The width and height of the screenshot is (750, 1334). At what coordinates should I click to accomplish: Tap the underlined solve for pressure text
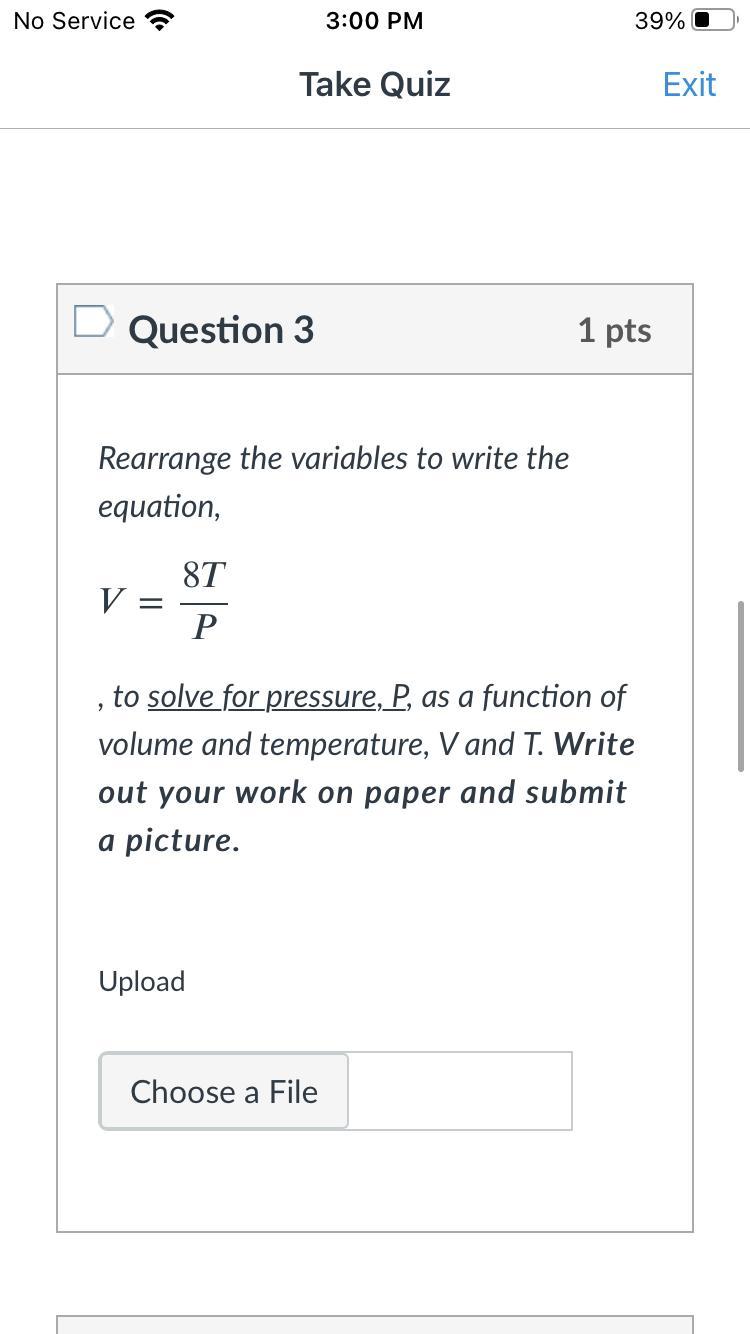coord(279,696)
